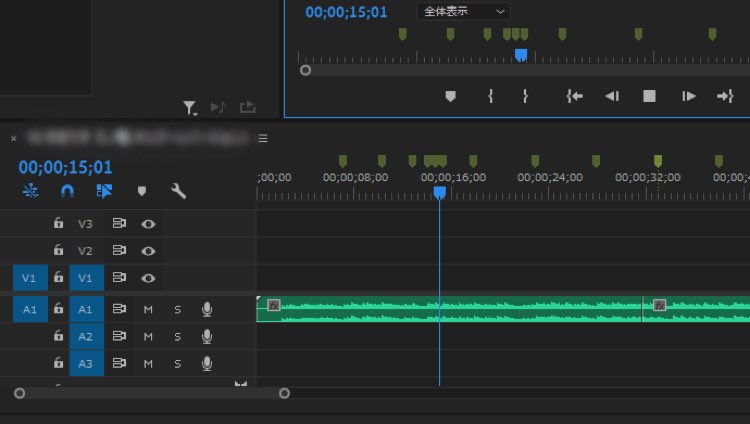Toggle Linked Selection in timeline
750x424 pixels.
click(104, 191)
